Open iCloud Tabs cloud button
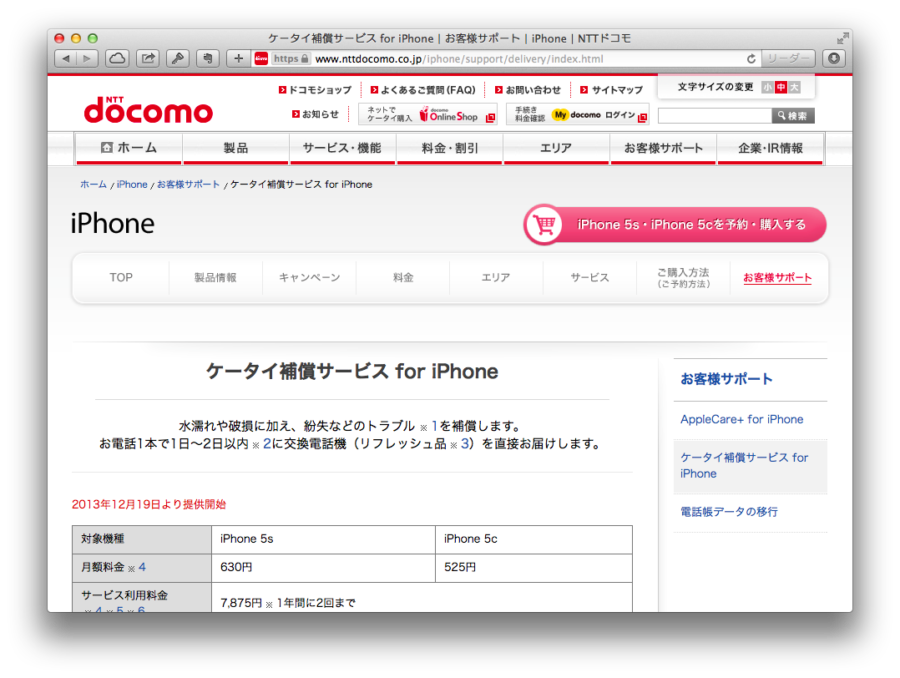This screenshot has width=900, height=678. pos(117,59)
